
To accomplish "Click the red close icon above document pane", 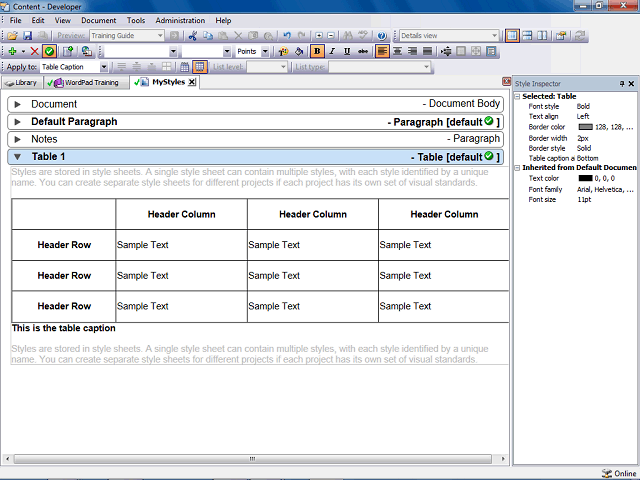I will click(507, 82).
